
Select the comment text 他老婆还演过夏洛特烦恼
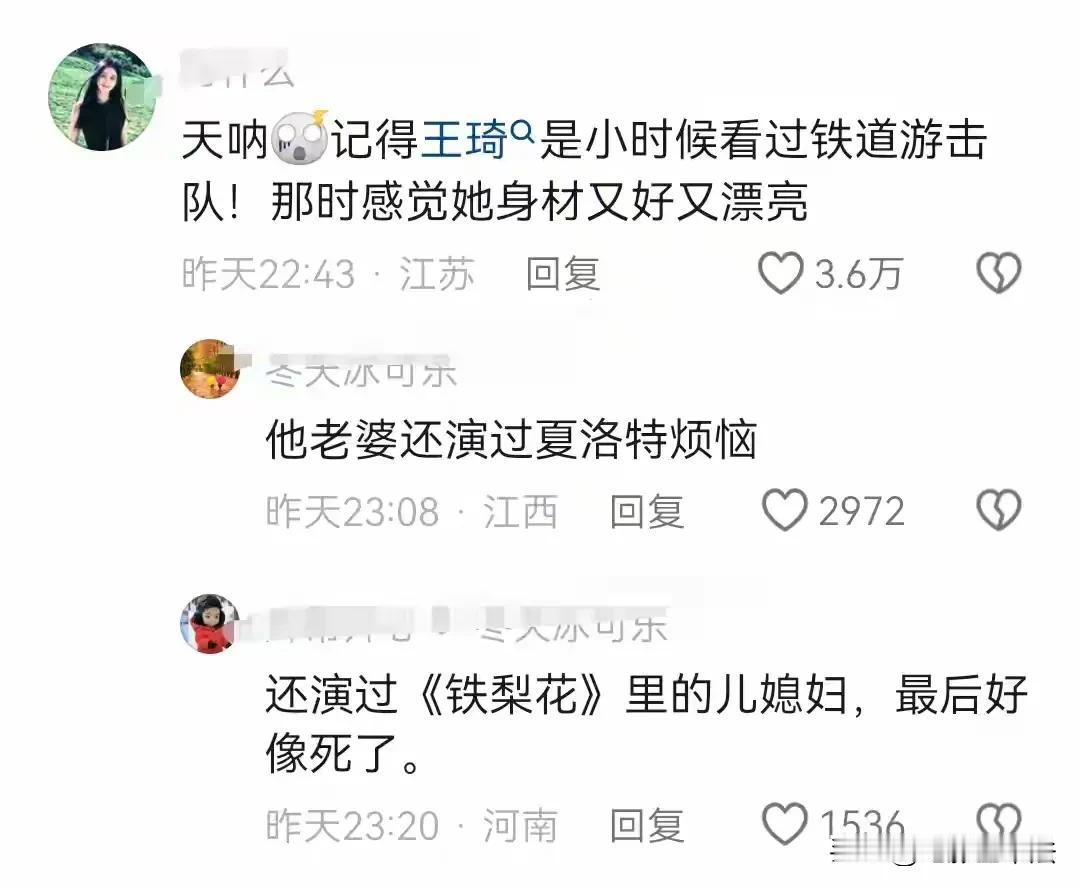point(511,439)
